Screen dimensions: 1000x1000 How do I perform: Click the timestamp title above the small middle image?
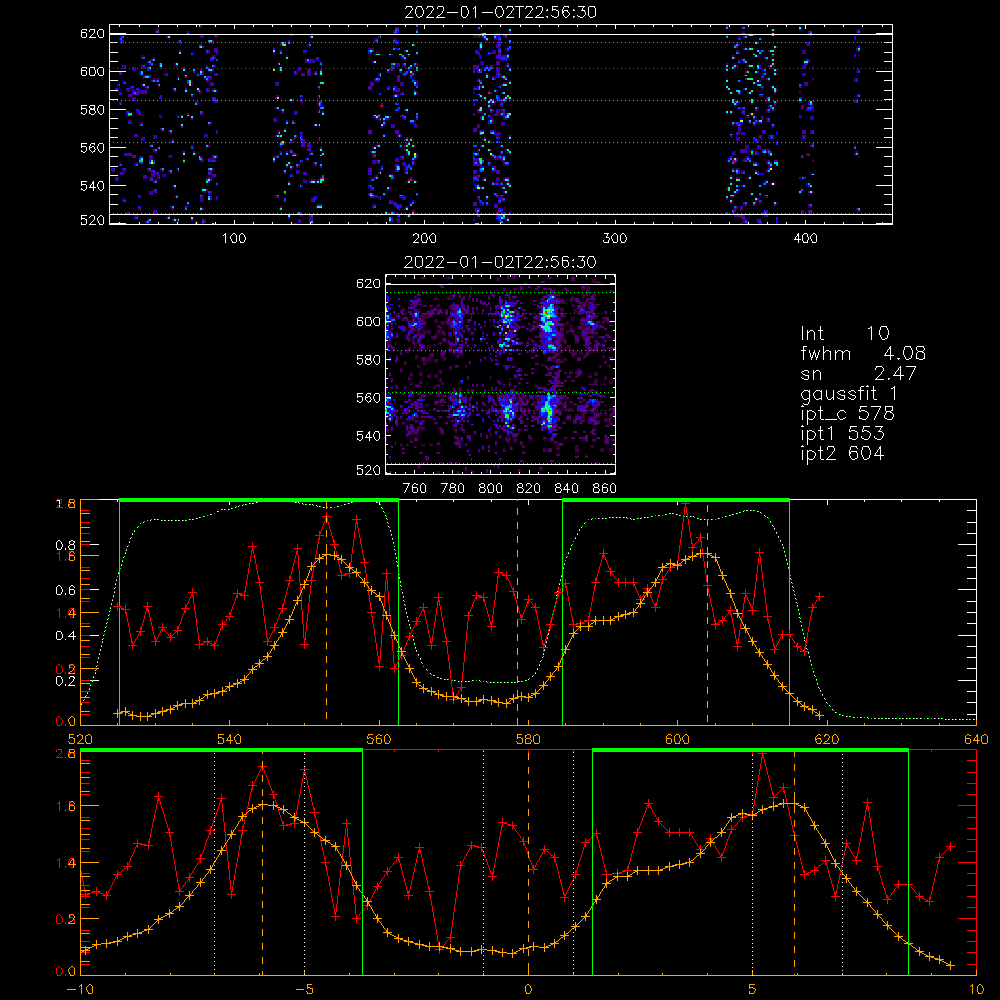500,262
